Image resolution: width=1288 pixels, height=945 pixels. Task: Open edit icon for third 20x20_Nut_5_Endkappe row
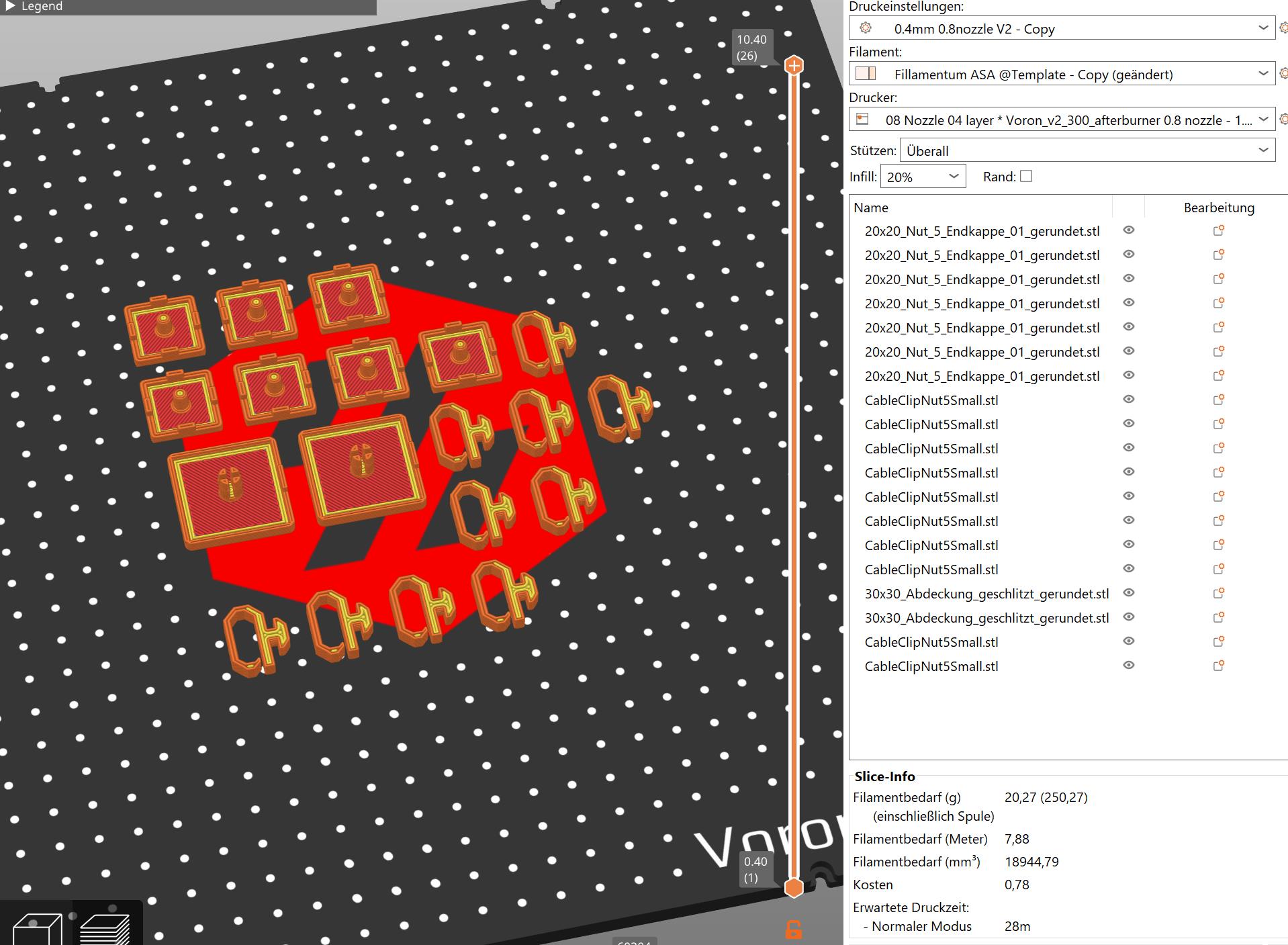click(x=1219, y=279)
